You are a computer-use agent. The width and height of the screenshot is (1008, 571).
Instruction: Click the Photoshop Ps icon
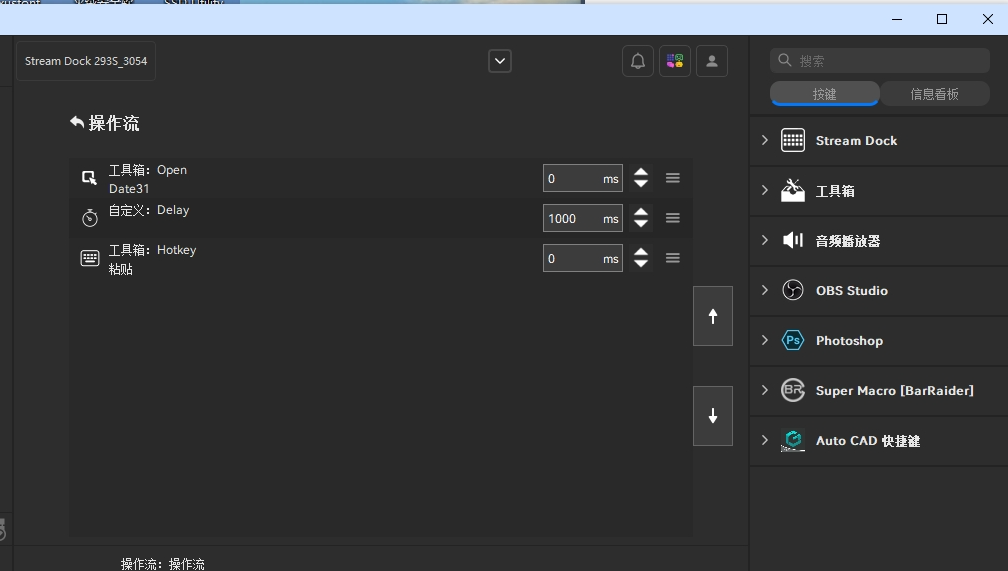pyautogui.click(x=793, y=341)
